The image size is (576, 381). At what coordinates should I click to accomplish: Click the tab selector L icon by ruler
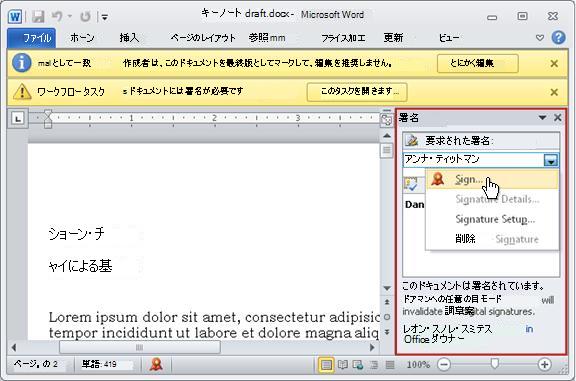point(18,118)
